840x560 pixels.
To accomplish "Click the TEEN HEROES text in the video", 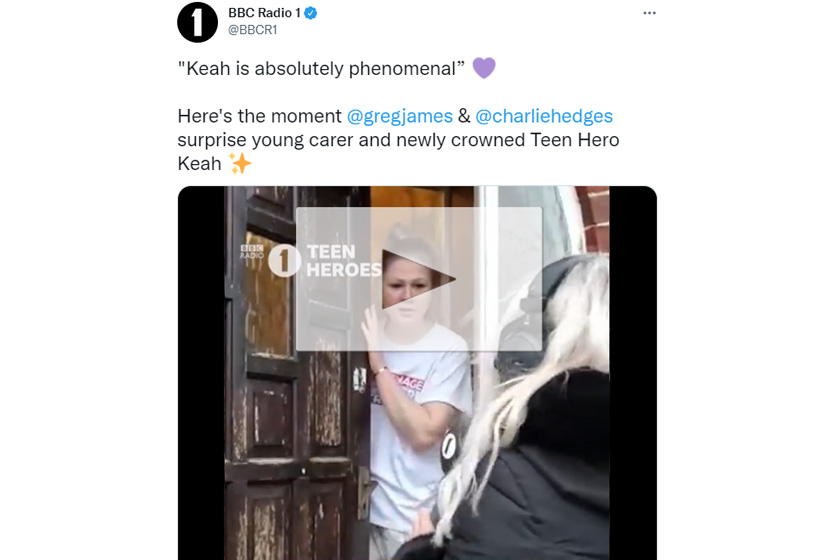I will 342,261.
